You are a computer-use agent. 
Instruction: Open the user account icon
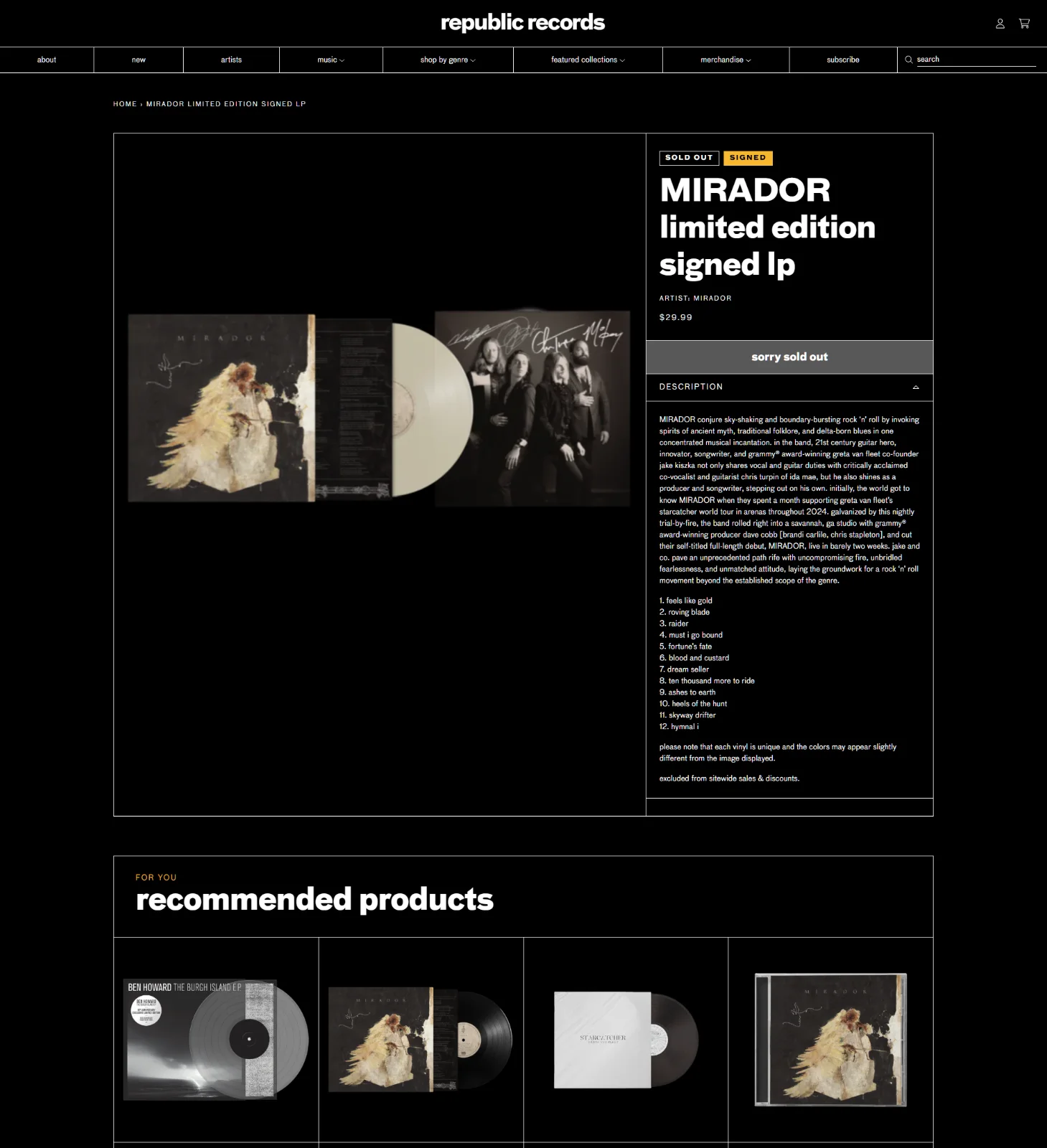[1000, 24]
